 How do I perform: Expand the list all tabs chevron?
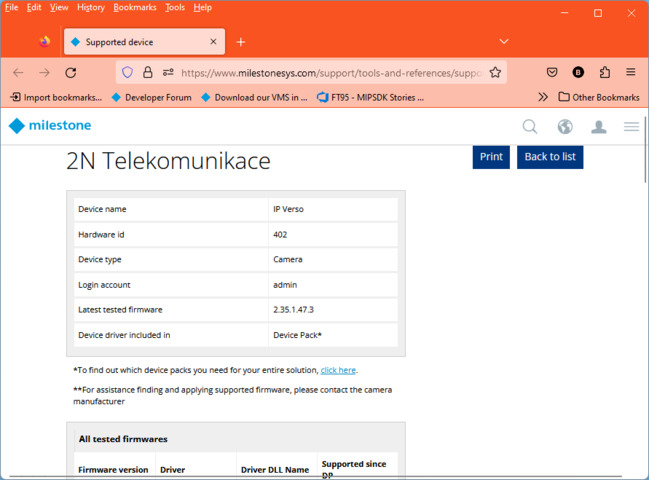[504, 42]
